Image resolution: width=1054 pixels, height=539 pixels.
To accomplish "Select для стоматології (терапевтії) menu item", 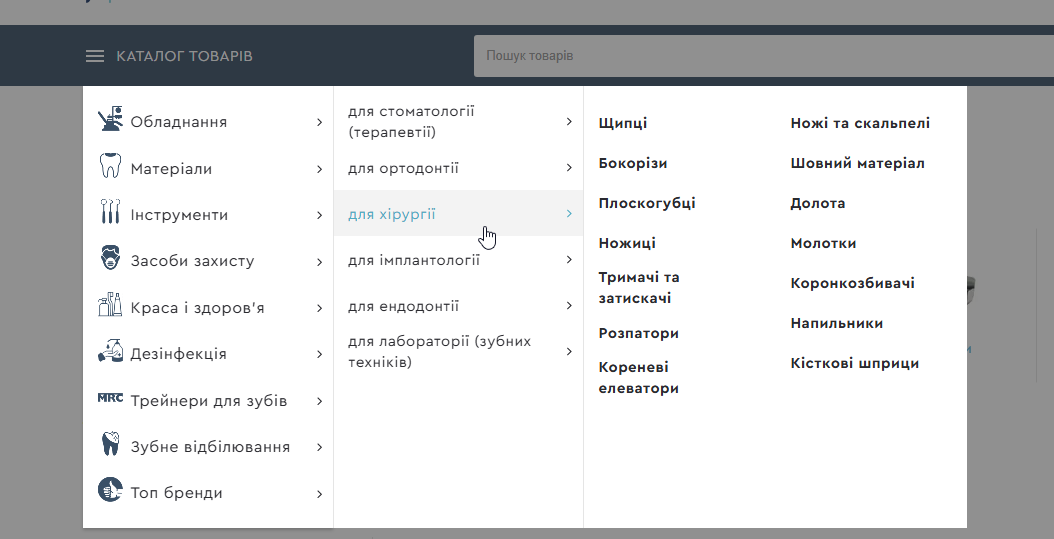I will pyautogui.click(x=411, y=121).
